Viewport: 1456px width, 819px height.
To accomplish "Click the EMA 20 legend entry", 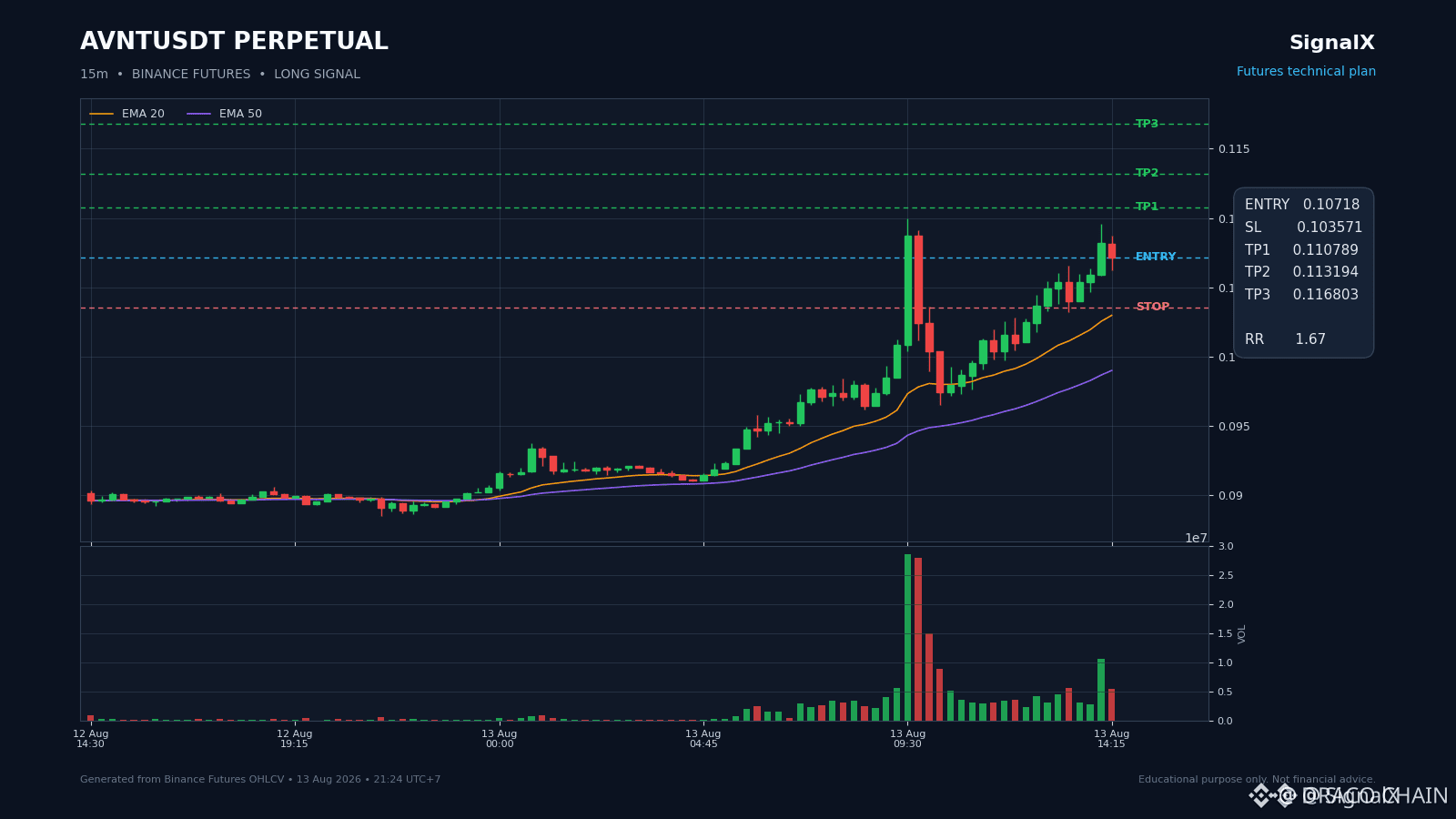I will [127, 114].
